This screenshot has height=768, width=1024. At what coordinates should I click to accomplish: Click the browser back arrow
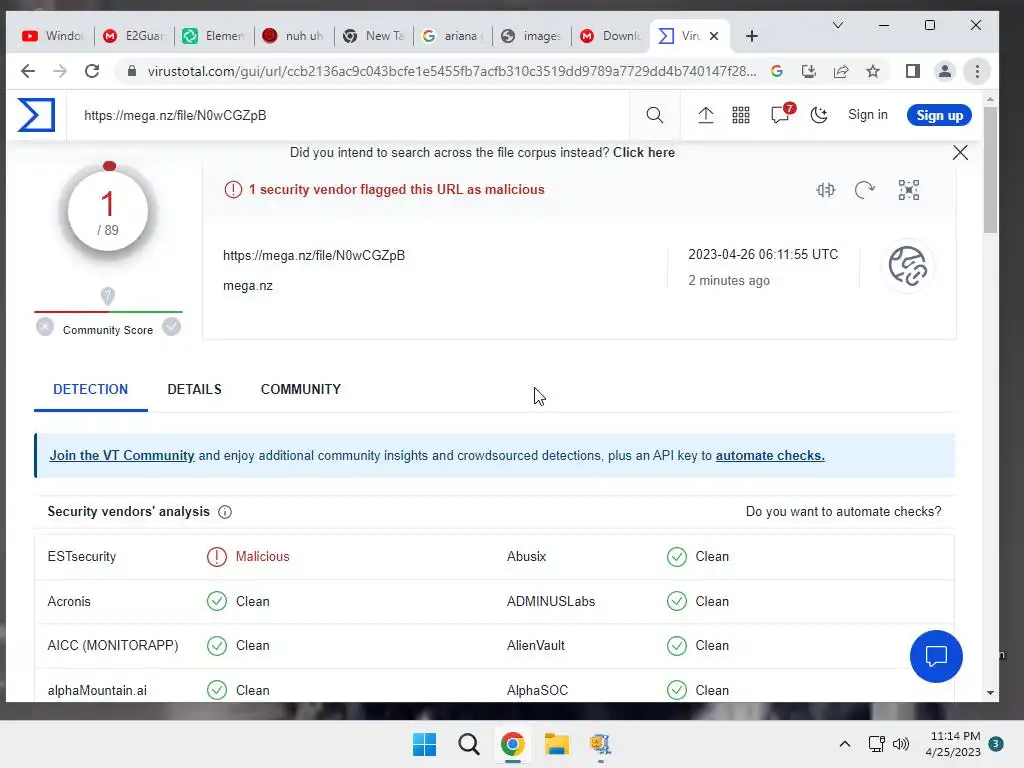(27, 71)
